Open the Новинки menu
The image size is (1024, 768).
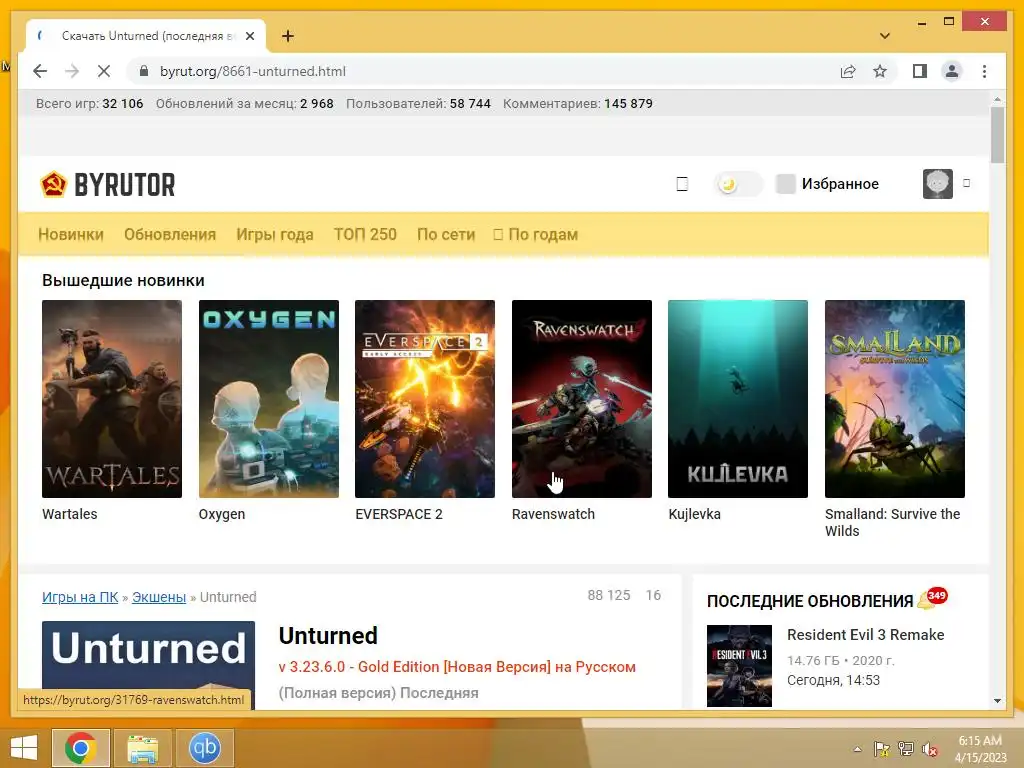click(71, 234)
